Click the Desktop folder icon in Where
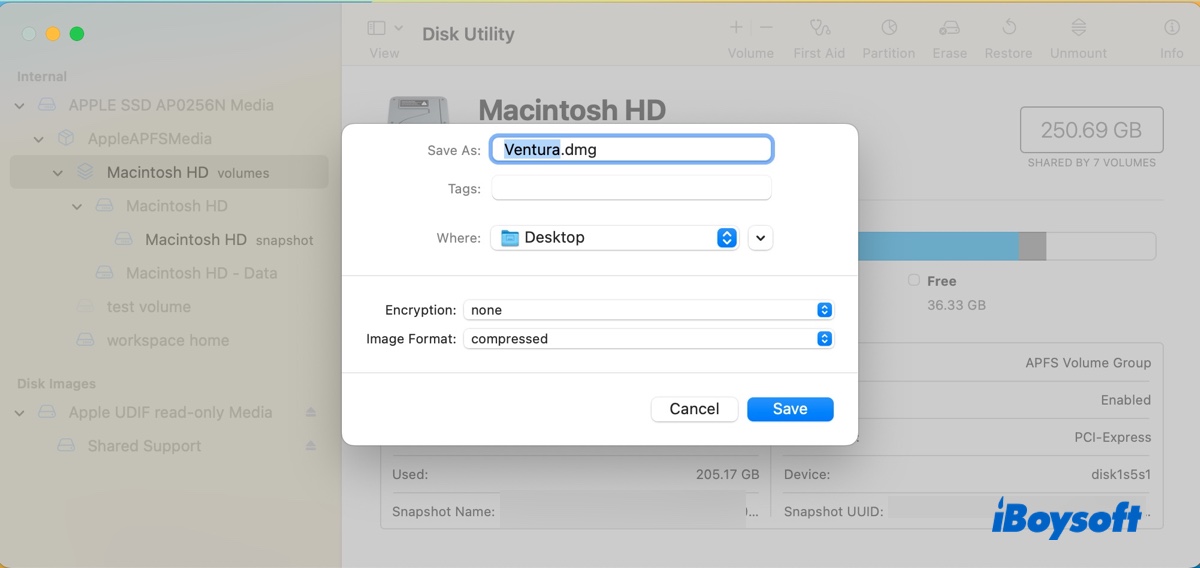Viewport: 1200px width, 568px height. 510,238
